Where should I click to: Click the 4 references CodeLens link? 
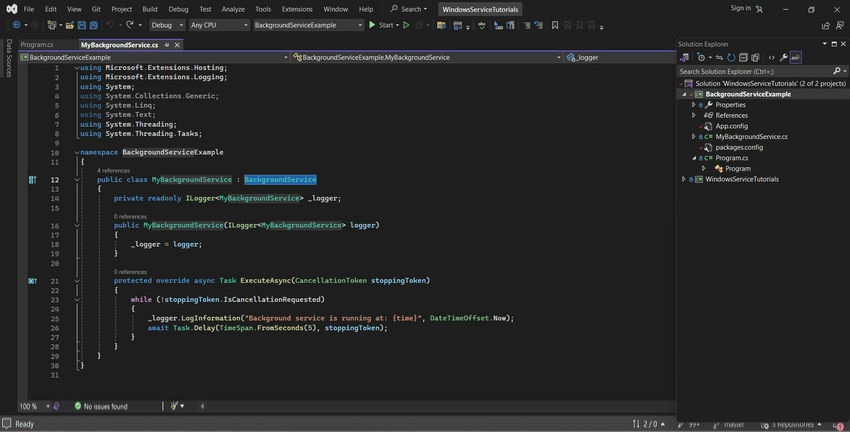coord(113,171)
